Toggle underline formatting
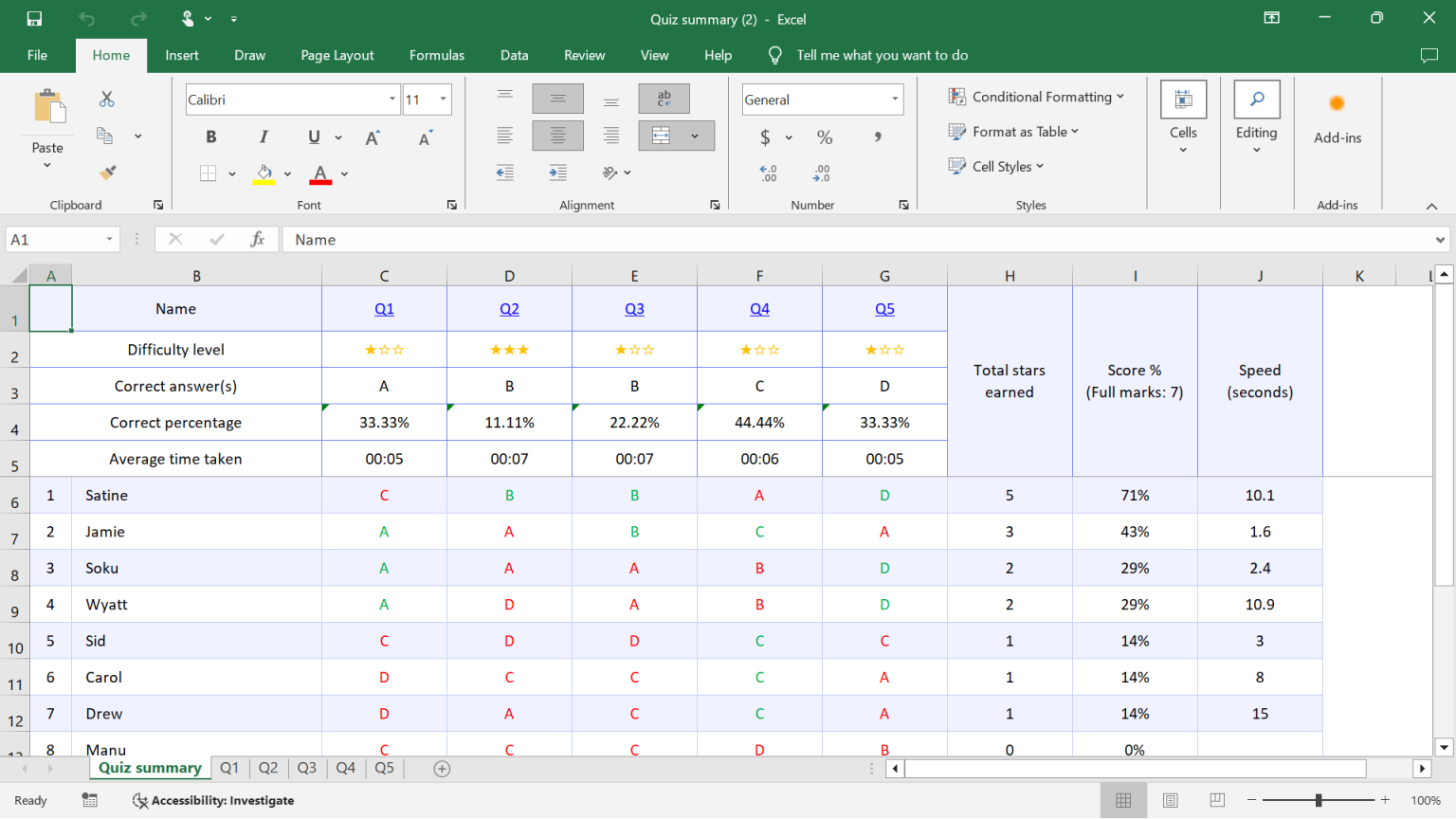Image resolution: width=1456 pixels, height=819 pixels. 312,136
